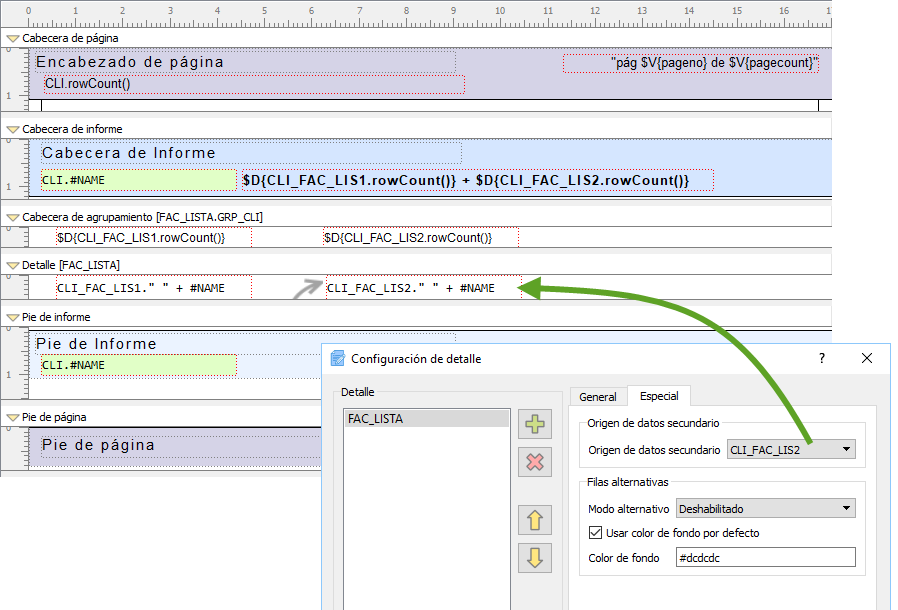
Task: Collapse the Detalle [FAC_LISTA] section
Action: pos(12,265)
